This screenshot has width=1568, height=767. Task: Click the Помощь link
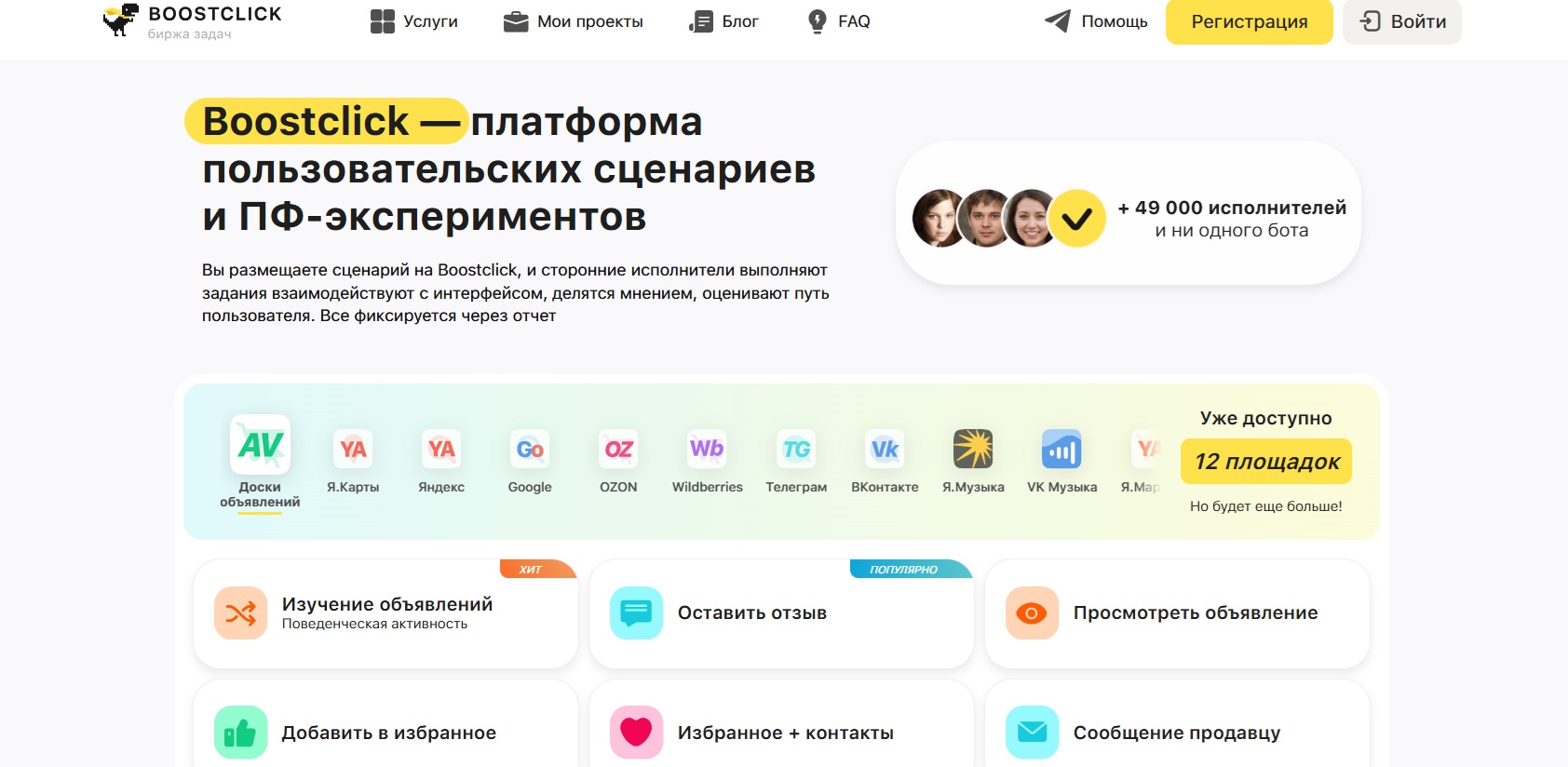(1096, 21)
